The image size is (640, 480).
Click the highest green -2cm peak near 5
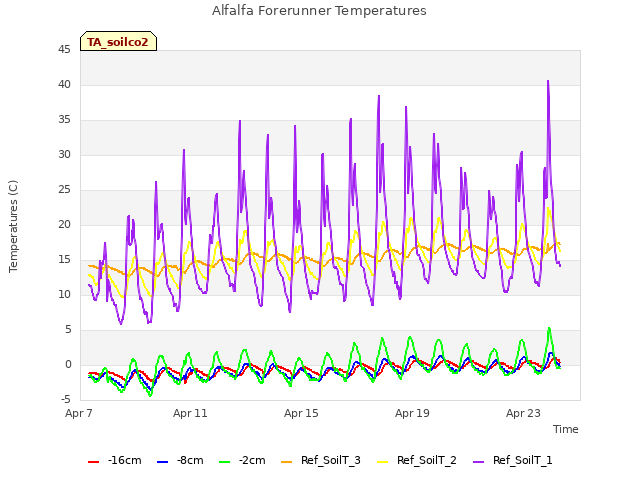549,328
